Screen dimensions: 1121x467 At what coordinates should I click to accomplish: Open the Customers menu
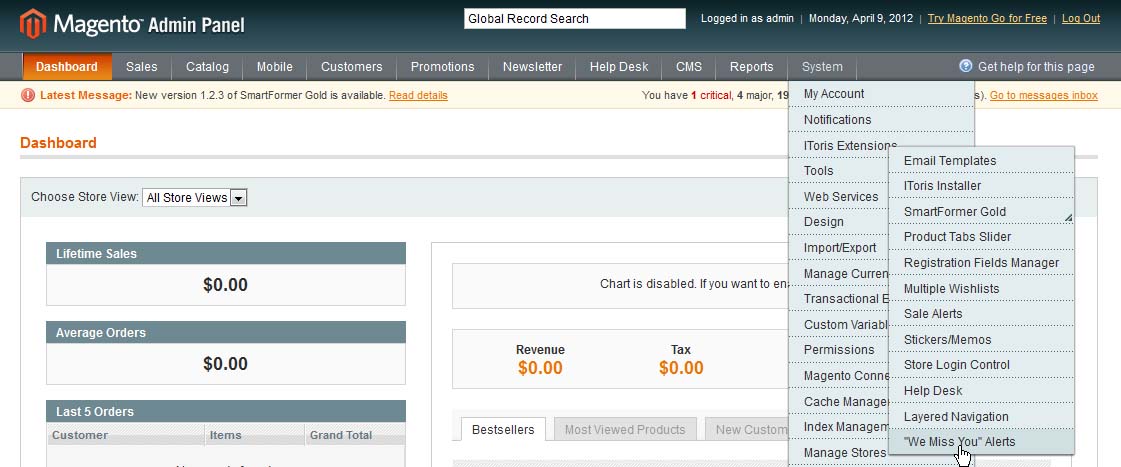tap(352, 67)
